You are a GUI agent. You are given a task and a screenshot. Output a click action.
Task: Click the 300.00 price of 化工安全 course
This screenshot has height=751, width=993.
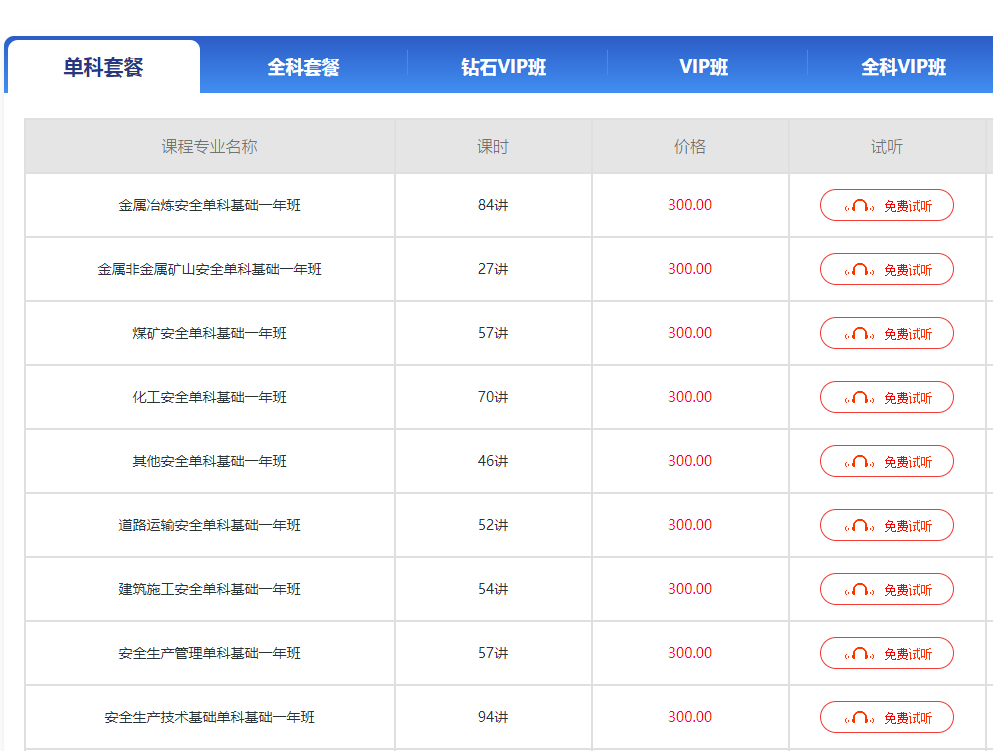pos(690,397)
